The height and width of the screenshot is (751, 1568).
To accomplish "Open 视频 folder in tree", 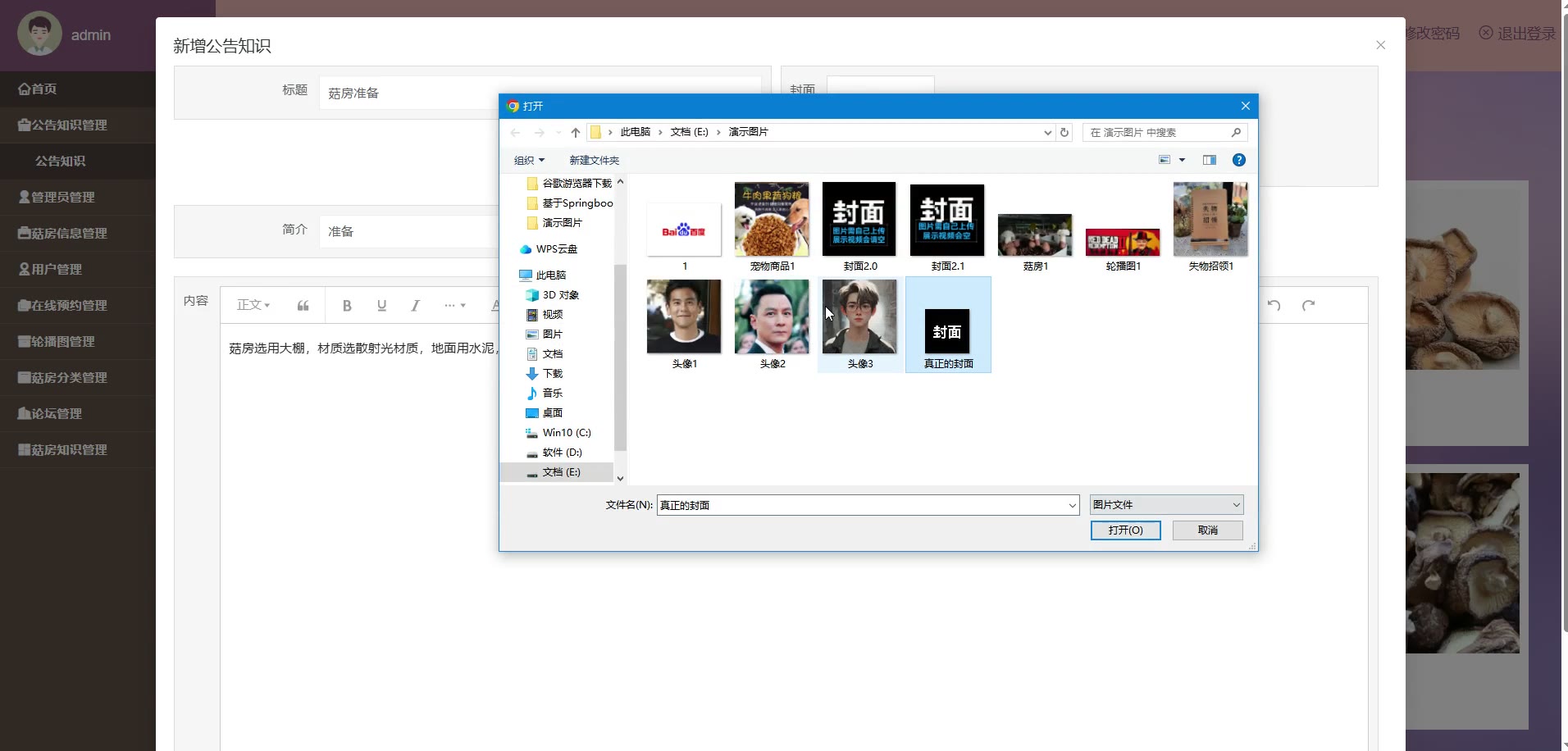I will click(545, 314).
